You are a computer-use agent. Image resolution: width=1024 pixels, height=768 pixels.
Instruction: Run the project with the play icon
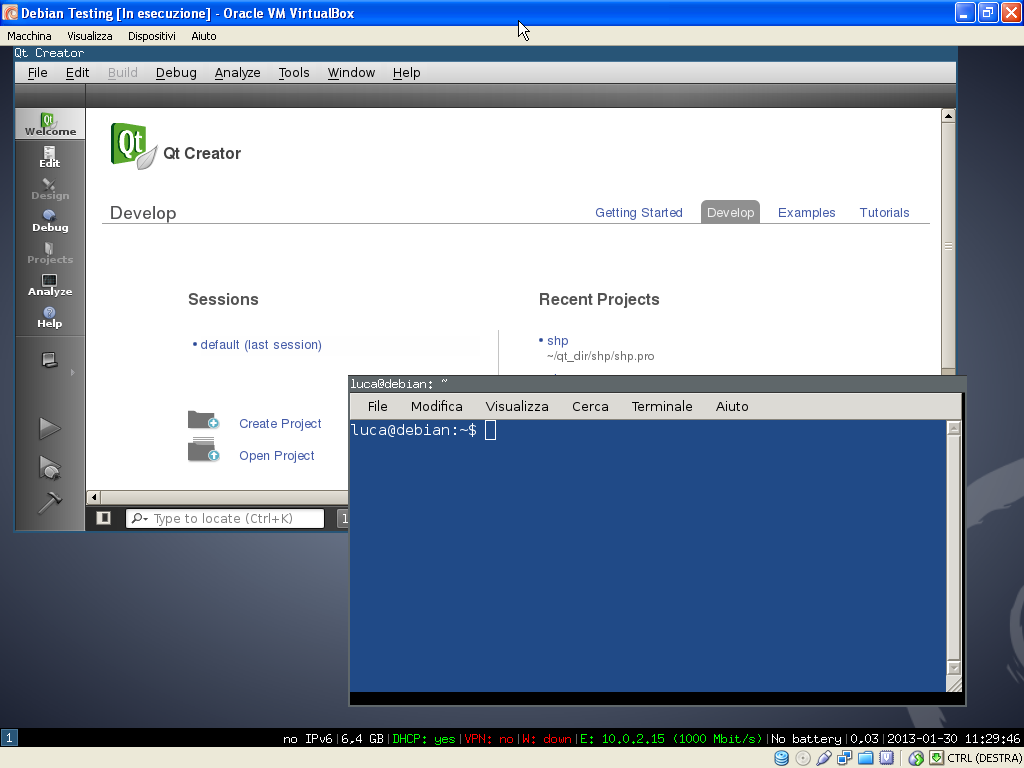pyautogui.click(x=49, y=428)
